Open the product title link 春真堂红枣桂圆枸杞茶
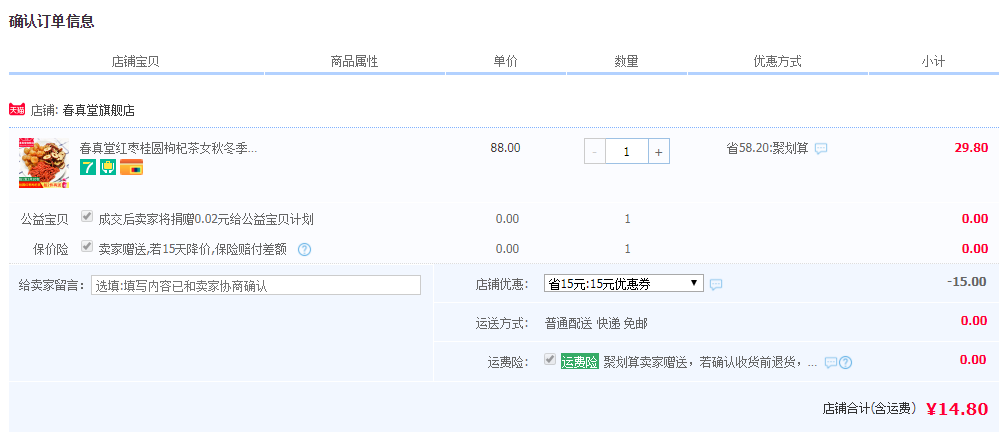Image resolution: width=1008 pixels, height=432 pixels. coord(168,148)
